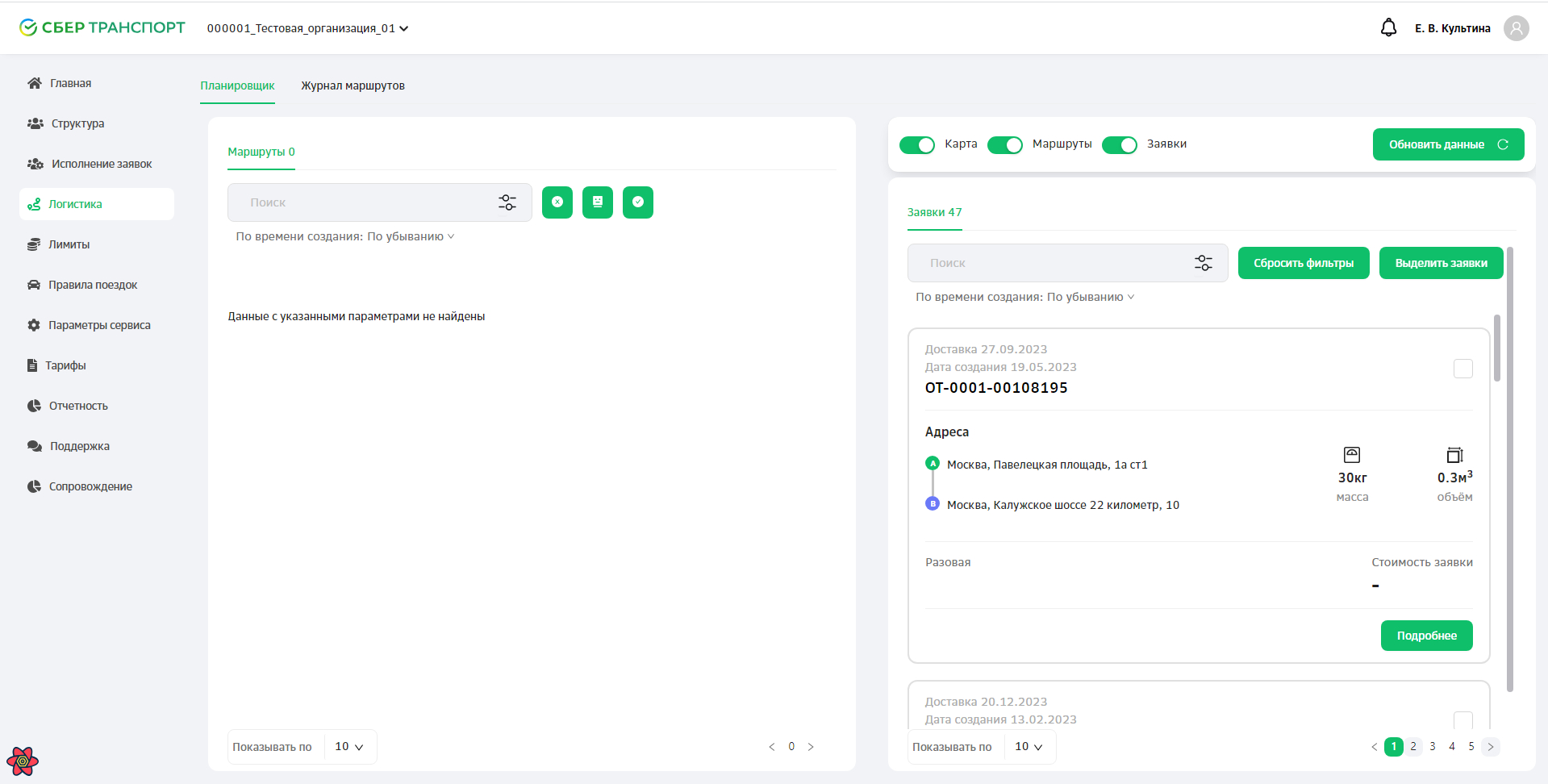Go to requests page 3
The image size is (1548, 784).
point(1433,747)
